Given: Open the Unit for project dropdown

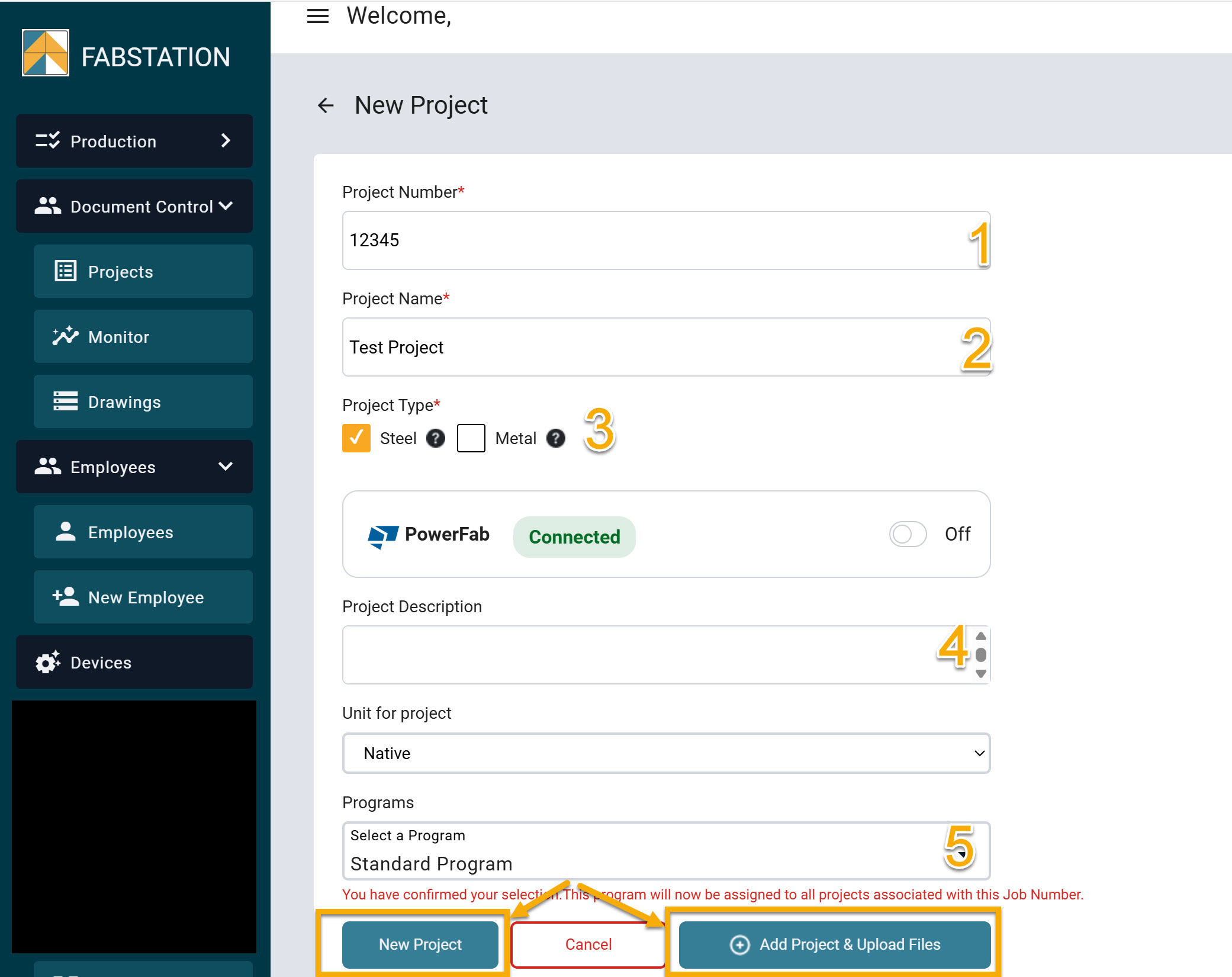Looking at the screenshot, I should [x=665, y=753].
